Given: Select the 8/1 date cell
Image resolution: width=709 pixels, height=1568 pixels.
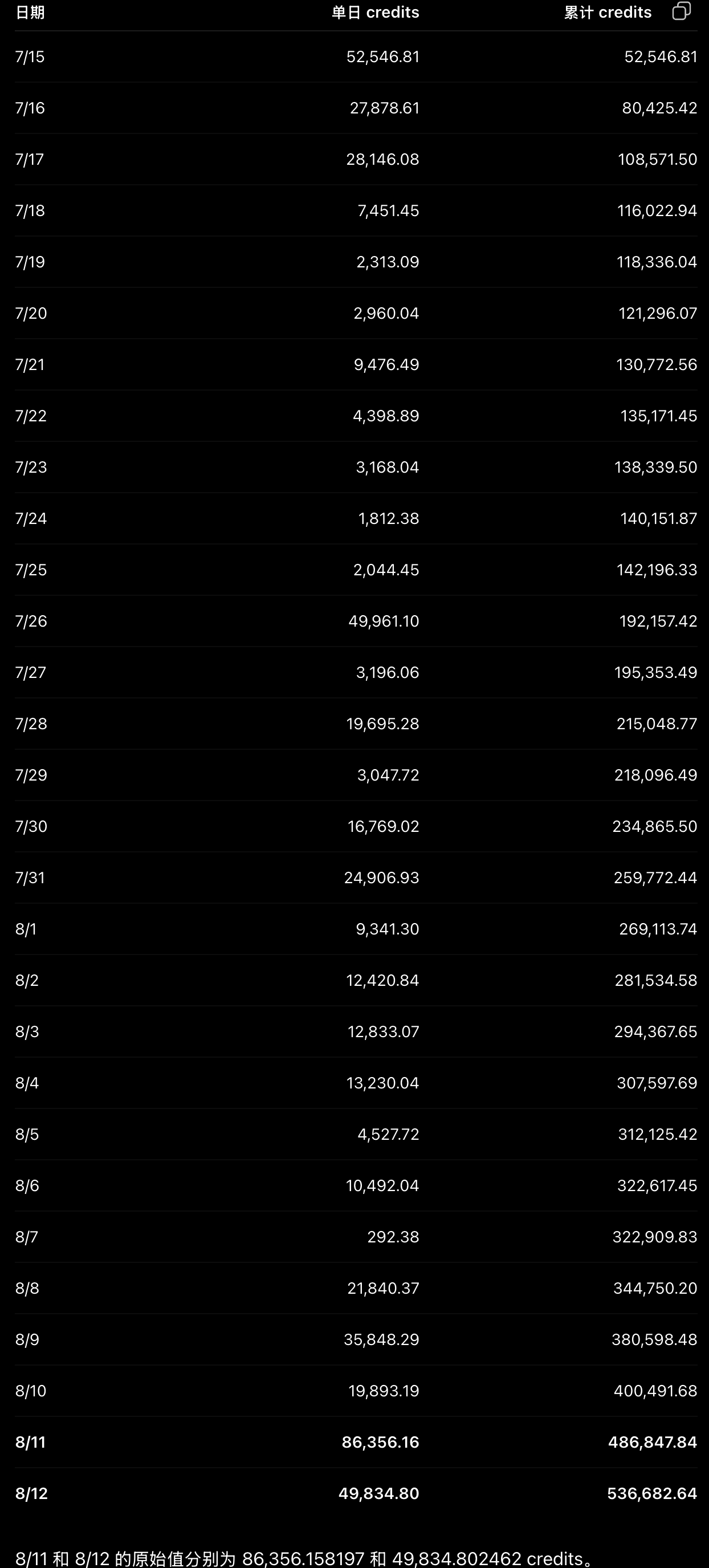Looking at the screenshot, I should 26,929.
